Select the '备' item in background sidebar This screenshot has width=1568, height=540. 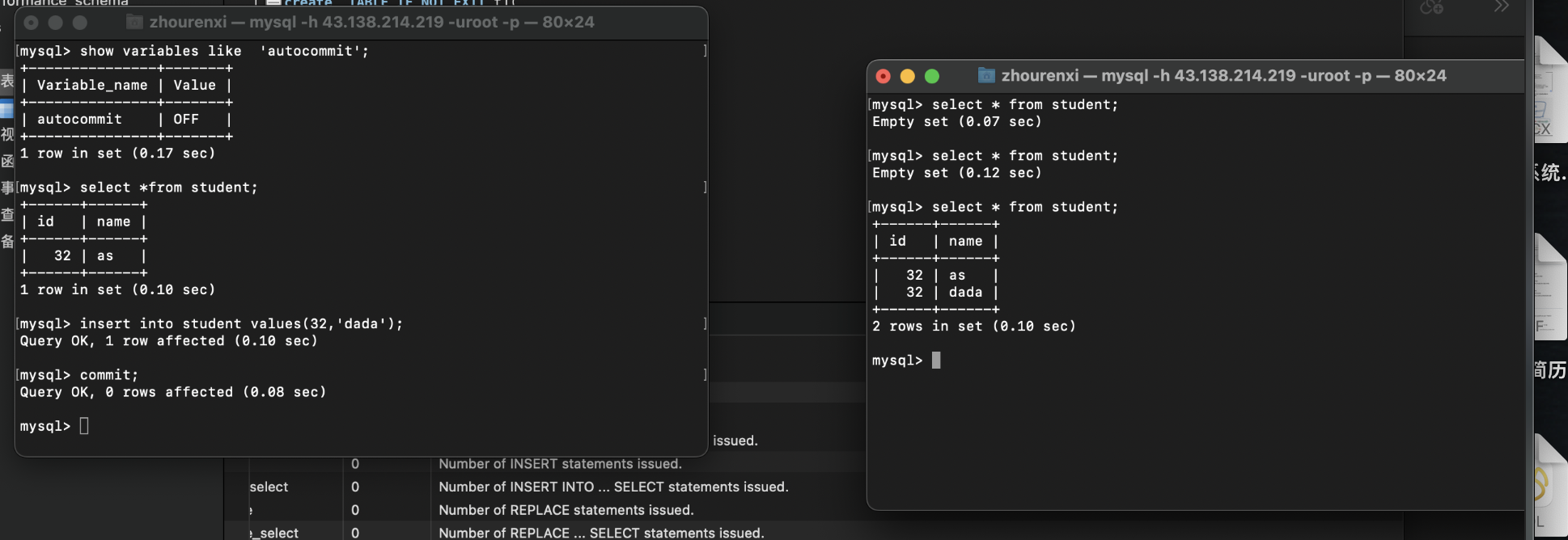point(7,241)
